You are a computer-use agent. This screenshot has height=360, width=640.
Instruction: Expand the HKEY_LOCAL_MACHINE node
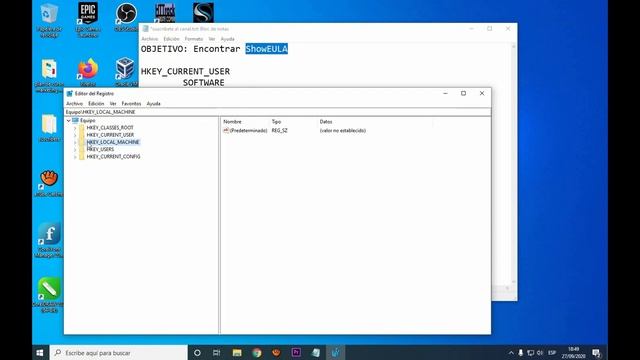(75, 142)
